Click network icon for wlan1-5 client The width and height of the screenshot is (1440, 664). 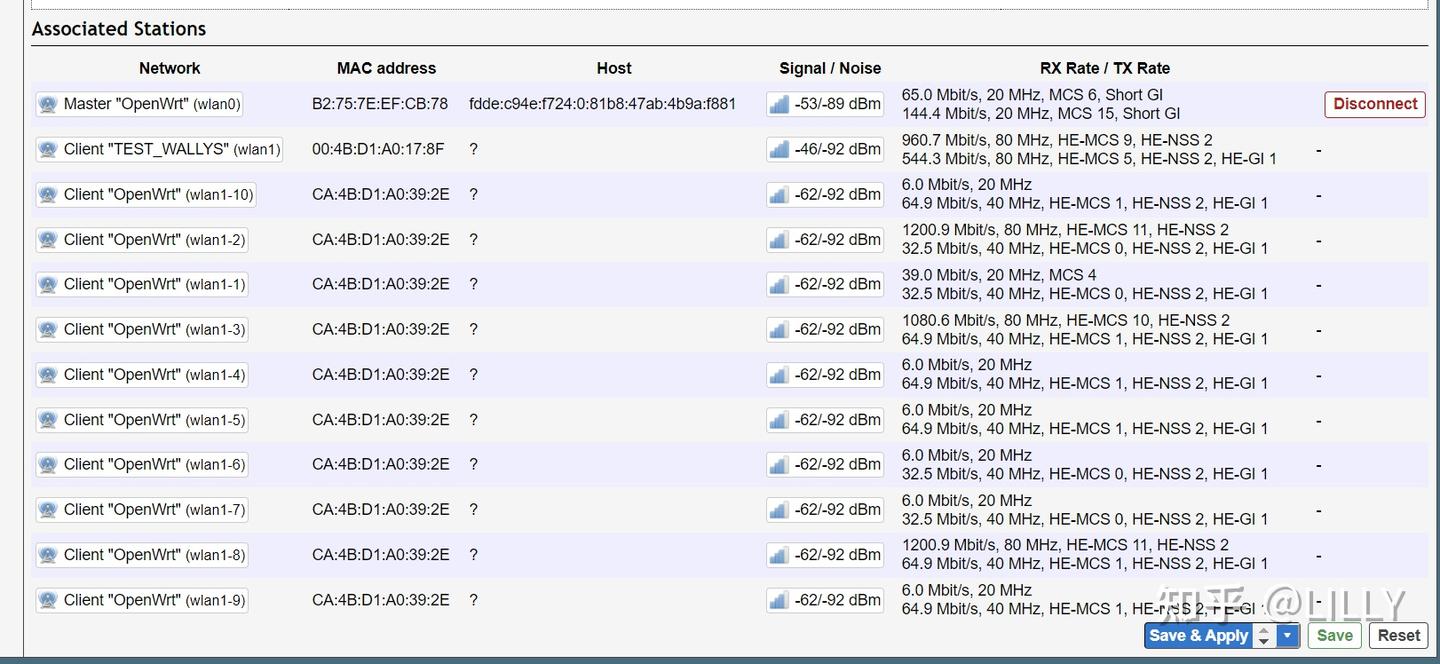tap(47, 420)
